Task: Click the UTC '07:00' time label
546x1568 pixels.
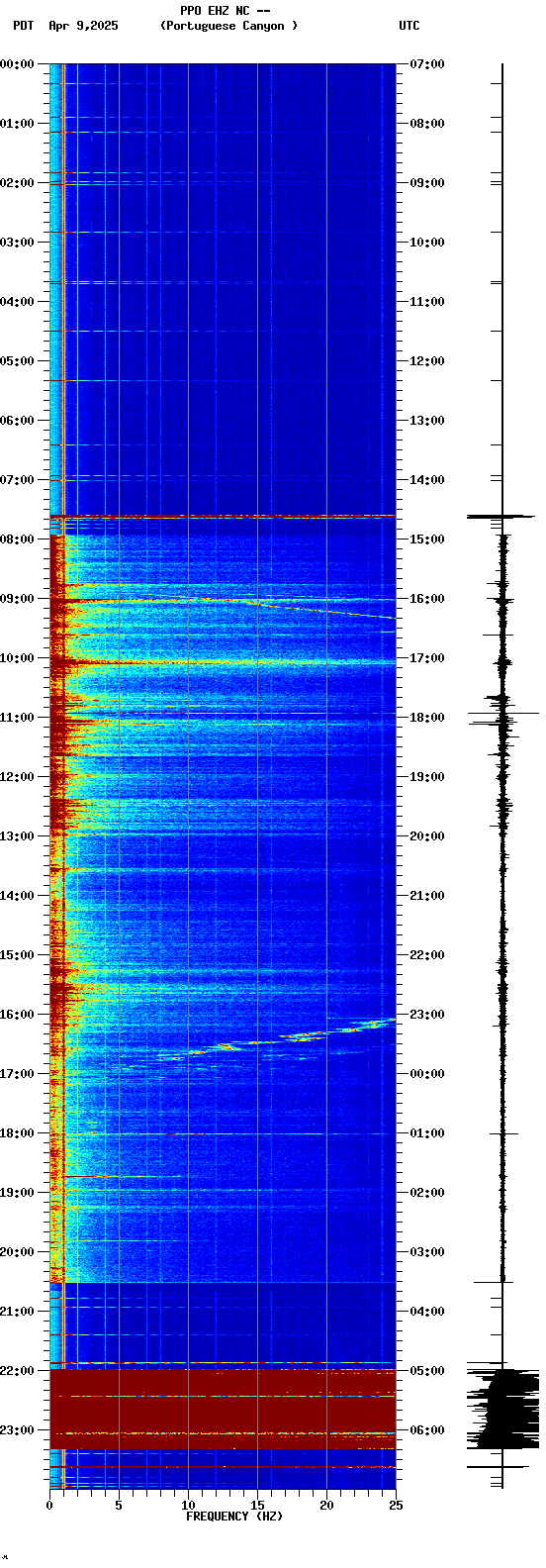Action: [x=426, y=64]
